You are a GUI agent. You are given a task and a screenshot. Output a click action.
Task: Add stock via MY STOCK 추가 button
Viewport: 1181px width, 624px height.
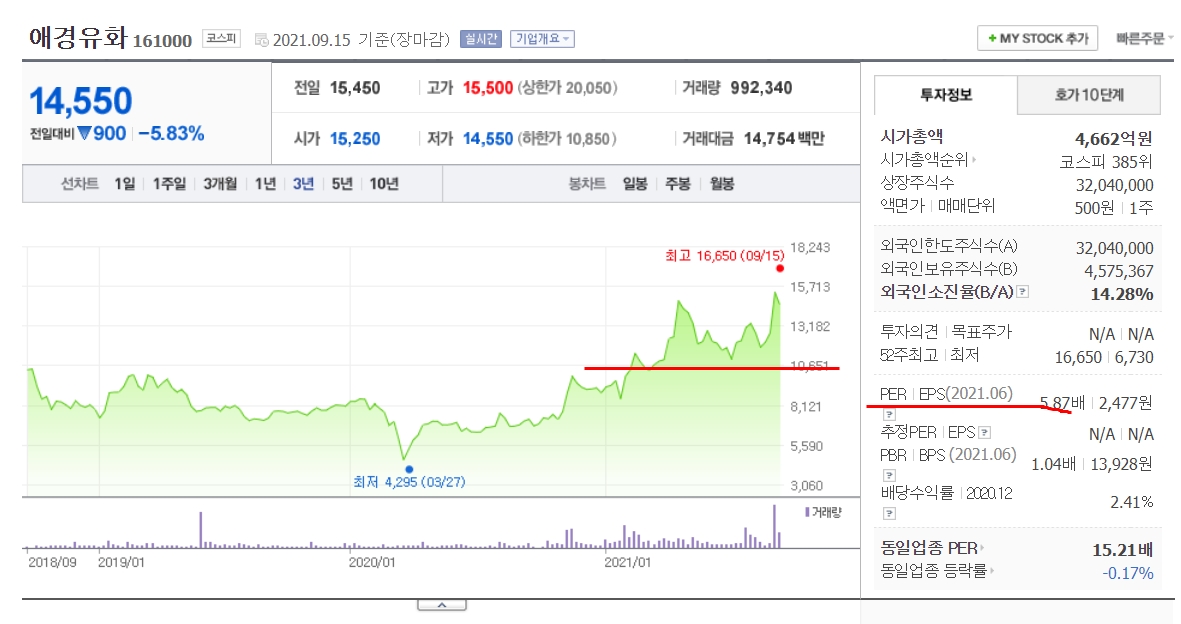point(1037,38)
